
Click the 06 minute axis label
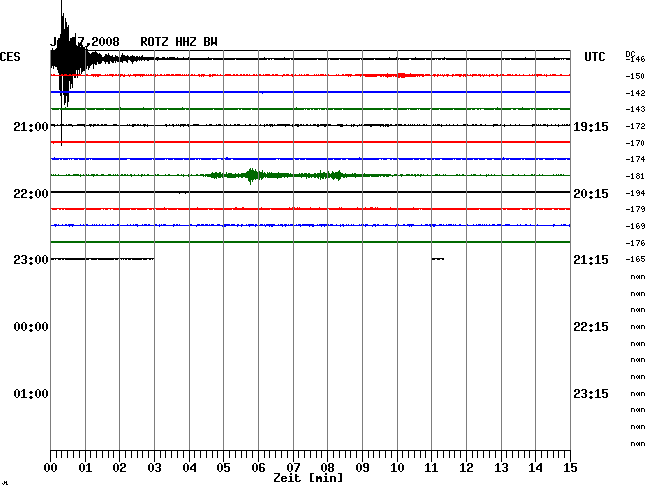[258, 468]
